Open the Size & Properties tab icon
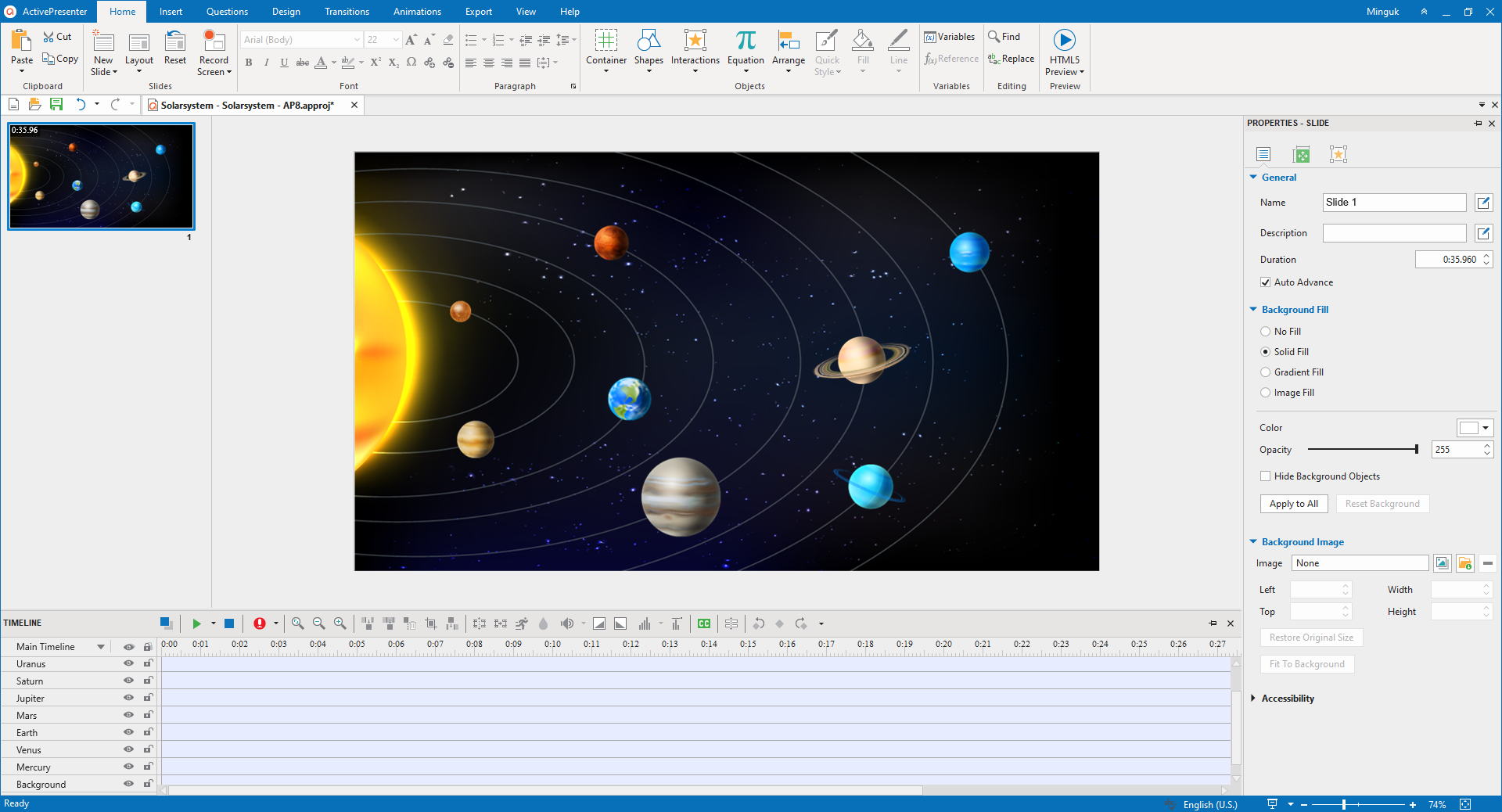The image size is (1502, 812). pos(1301,154)
